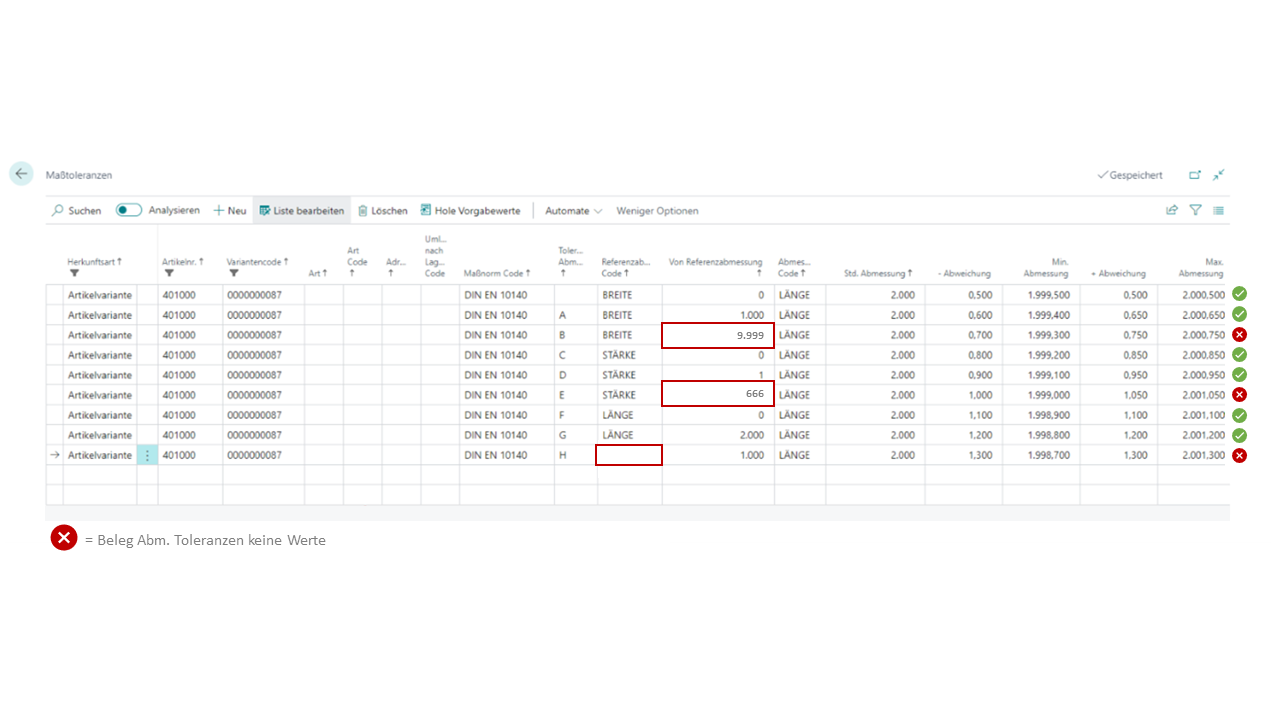Screen dimensions: 1280x720
Task: Click the Neu button
Action: click(x=230, y=211)
